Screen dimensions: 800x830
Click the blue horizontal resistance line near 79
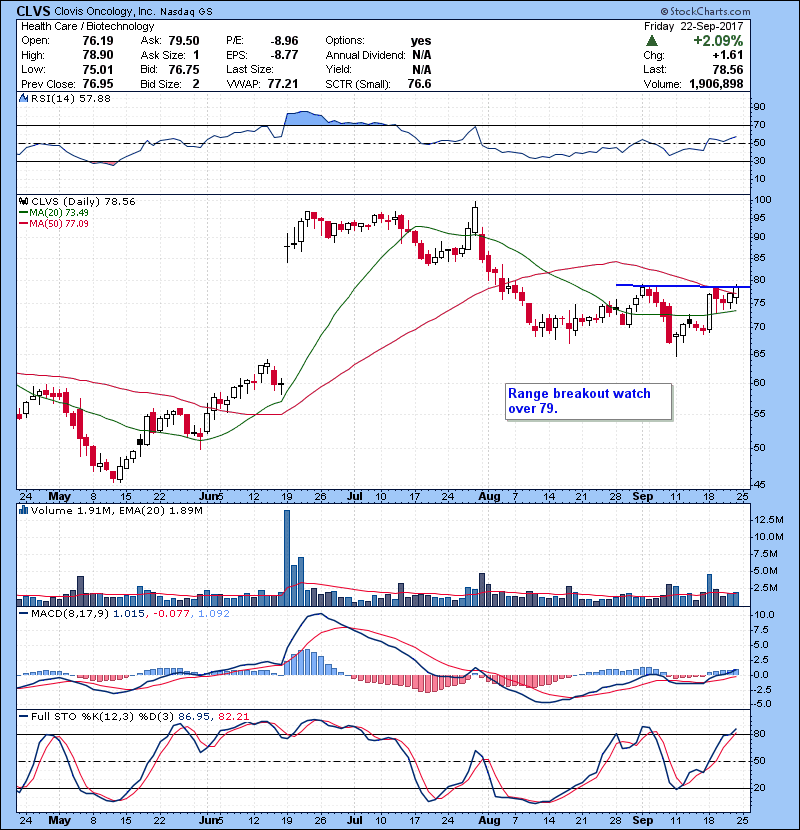[x=683, y=286]
